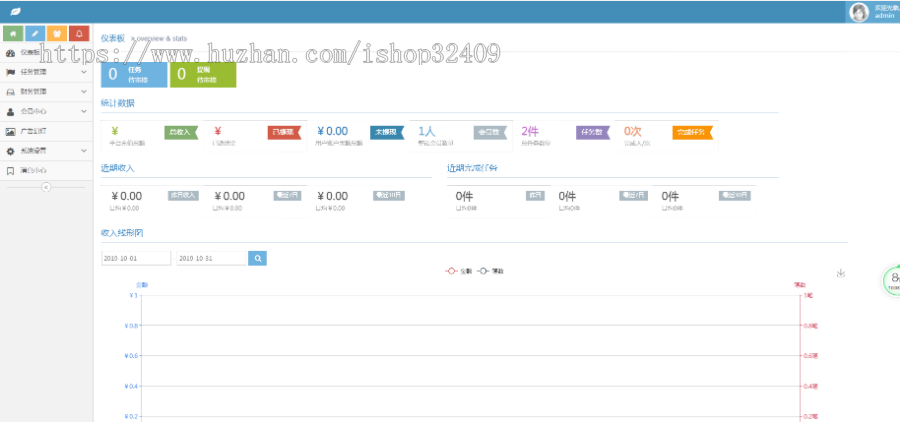The height and width of the screenshot is (422, 900).
Task: Click the 仪表板 breadcrumb title
Action: coord(112,38)
